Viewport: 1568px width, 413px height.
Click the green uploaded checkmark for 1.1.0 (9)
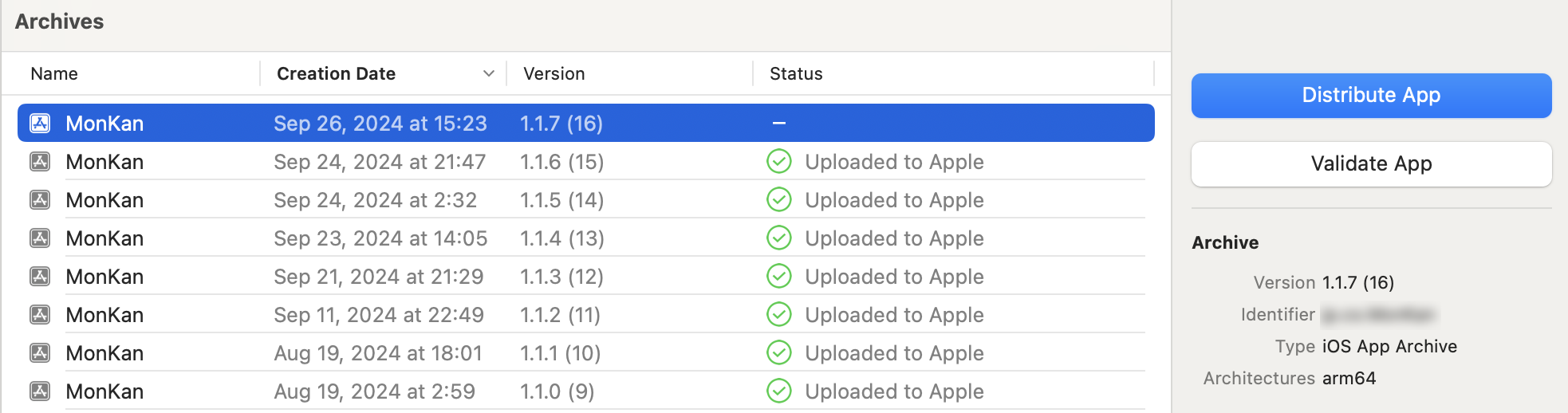tap(778, 391)
